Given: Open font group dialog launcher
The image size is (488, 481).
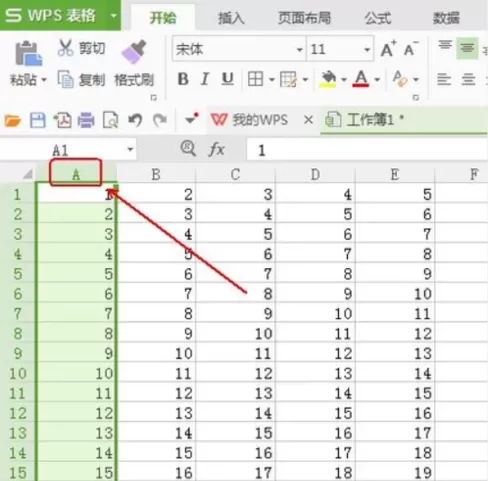Looking at the screenshot, I should click(x=416, y=97).
